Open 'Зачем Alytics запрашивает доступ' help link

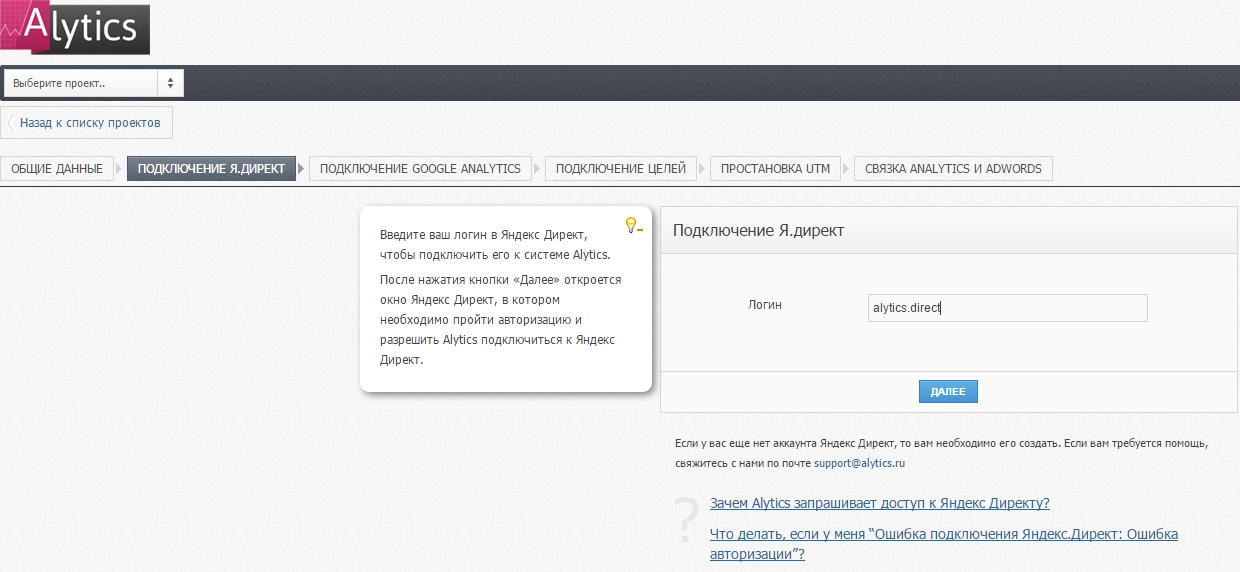[879, 503]
